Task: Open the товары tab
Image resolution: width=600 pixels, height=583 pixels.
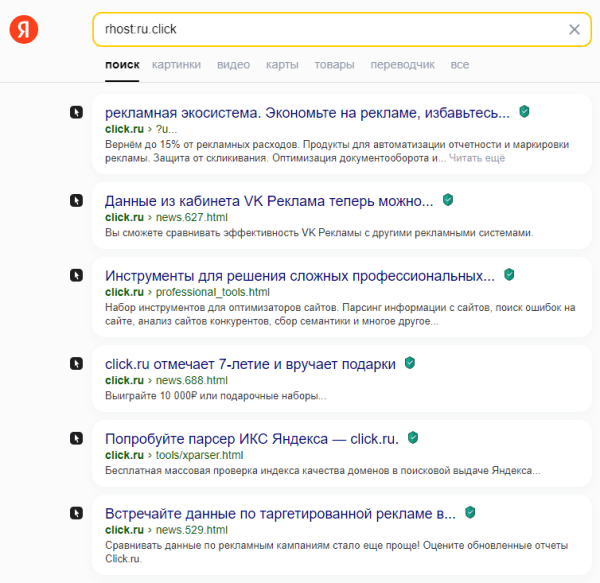Action: [x=334, y=65]
